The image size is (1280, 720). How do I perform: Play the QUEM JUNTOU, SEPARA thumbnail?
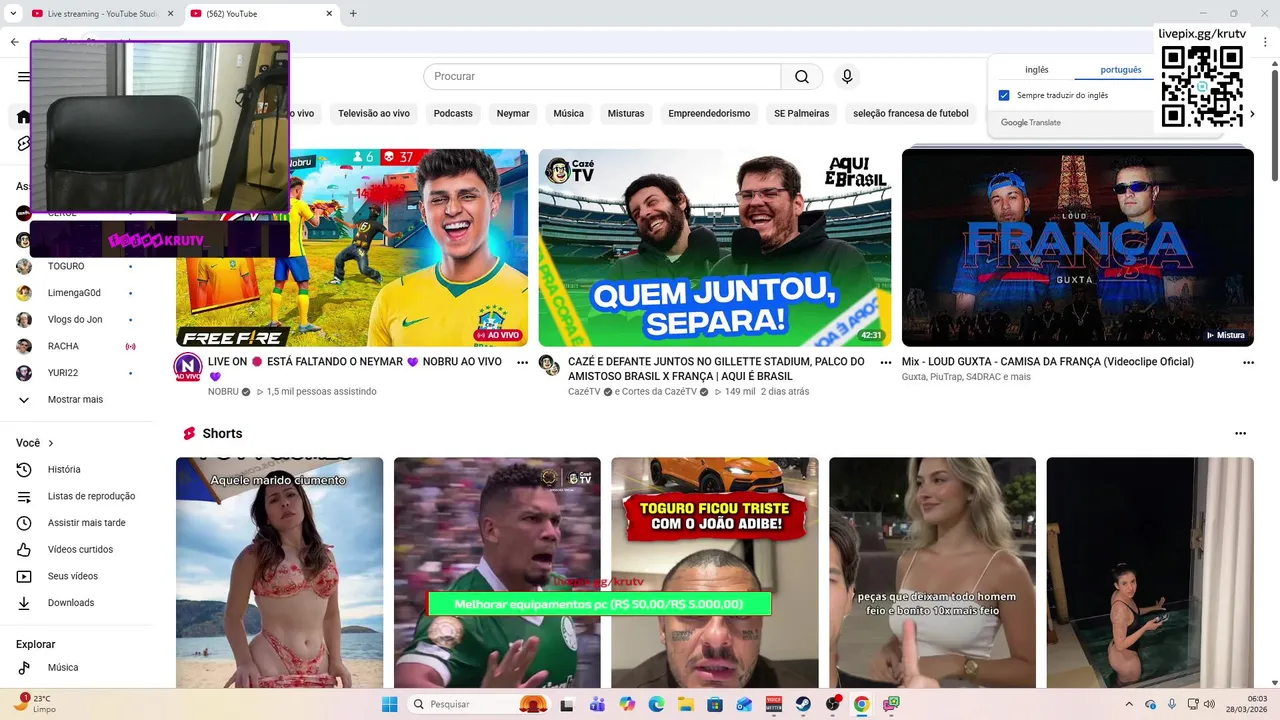[715, 248]
